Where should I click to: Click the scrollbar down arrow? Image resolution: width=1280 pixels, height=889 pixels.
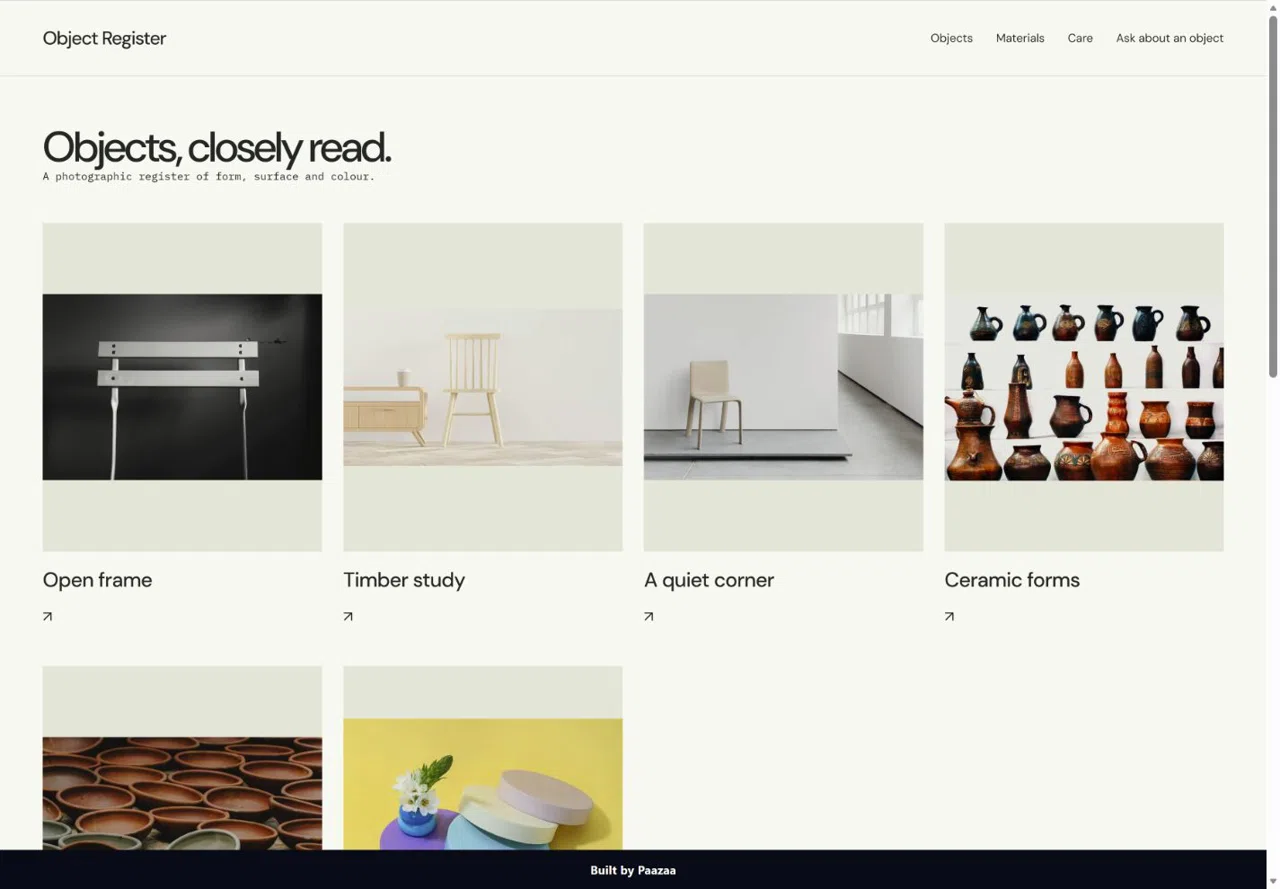(x=1273, y=881)
